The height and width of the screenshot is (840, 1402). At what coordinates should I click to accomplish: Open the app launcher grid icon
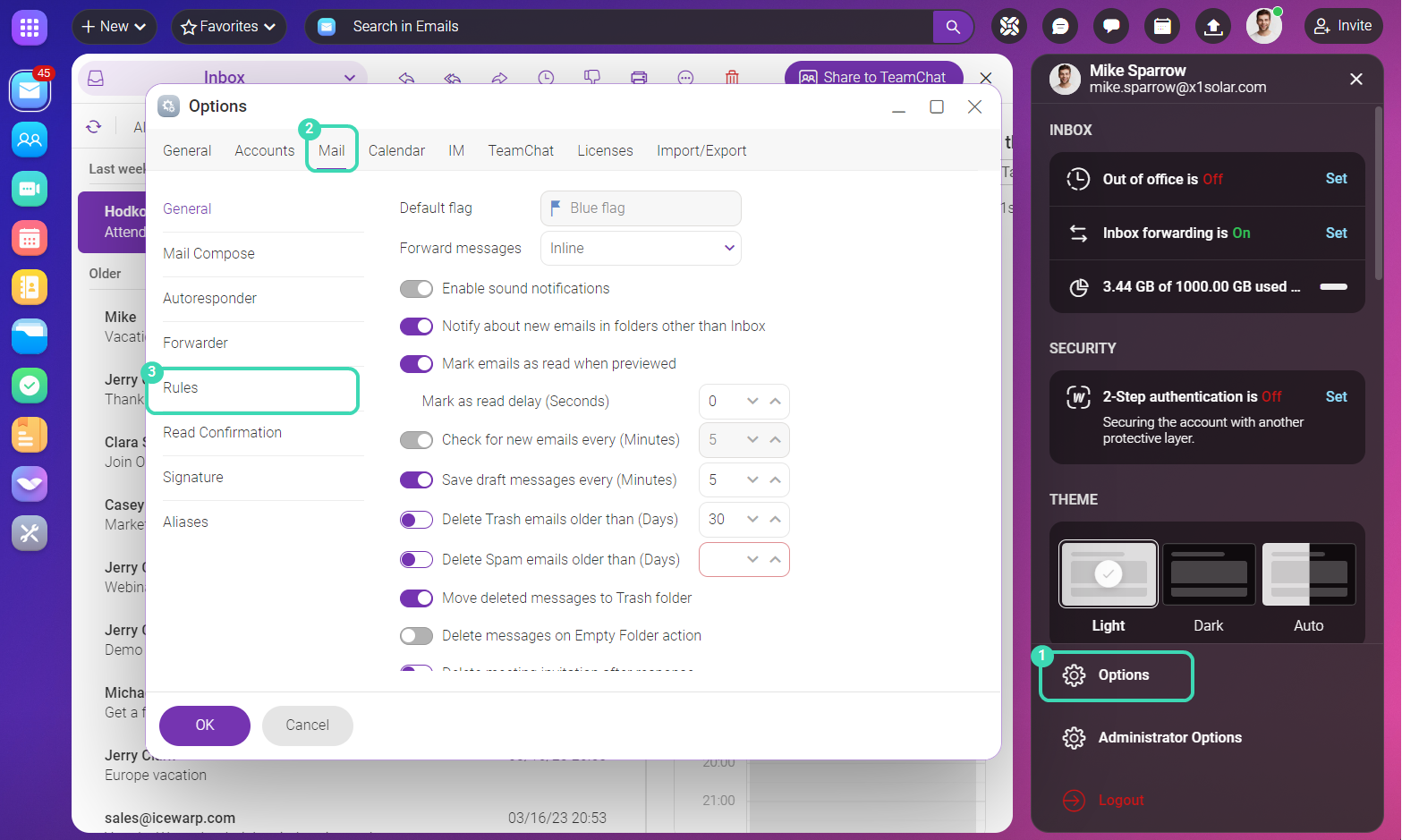click(x=30, y=28)
